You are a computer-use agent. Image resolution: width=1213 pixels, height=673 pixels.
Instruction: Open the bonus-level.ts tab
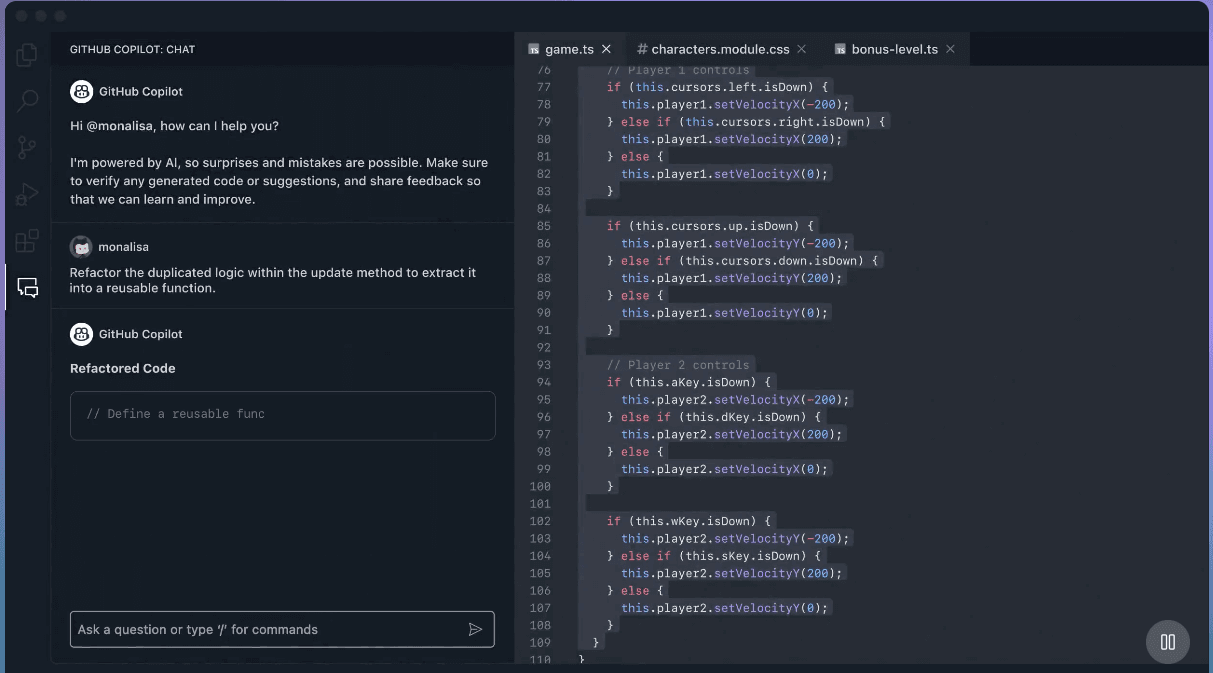[x=894, y=49]
